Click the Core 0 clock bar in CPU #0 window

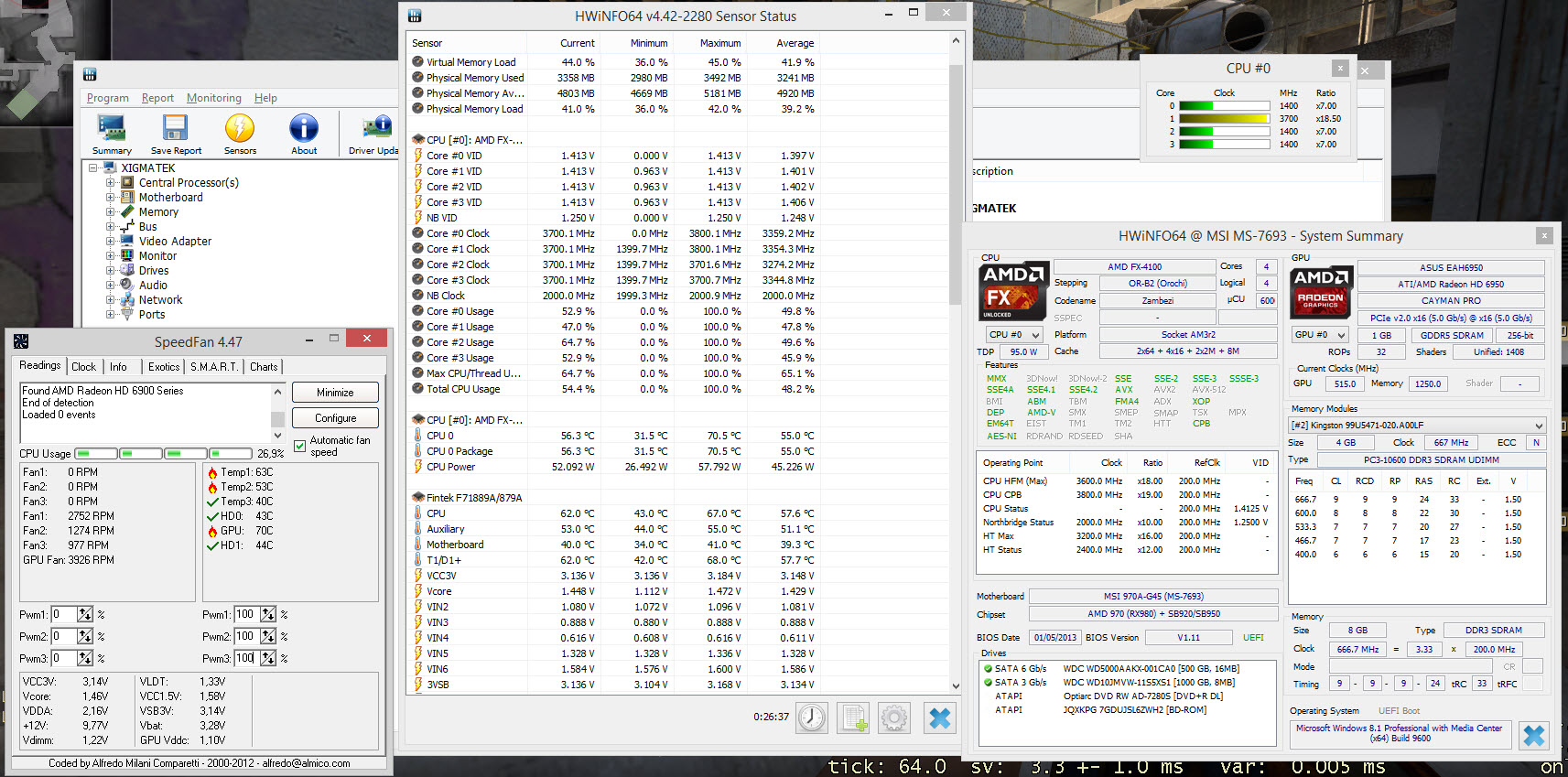(x=1225, y=106)
